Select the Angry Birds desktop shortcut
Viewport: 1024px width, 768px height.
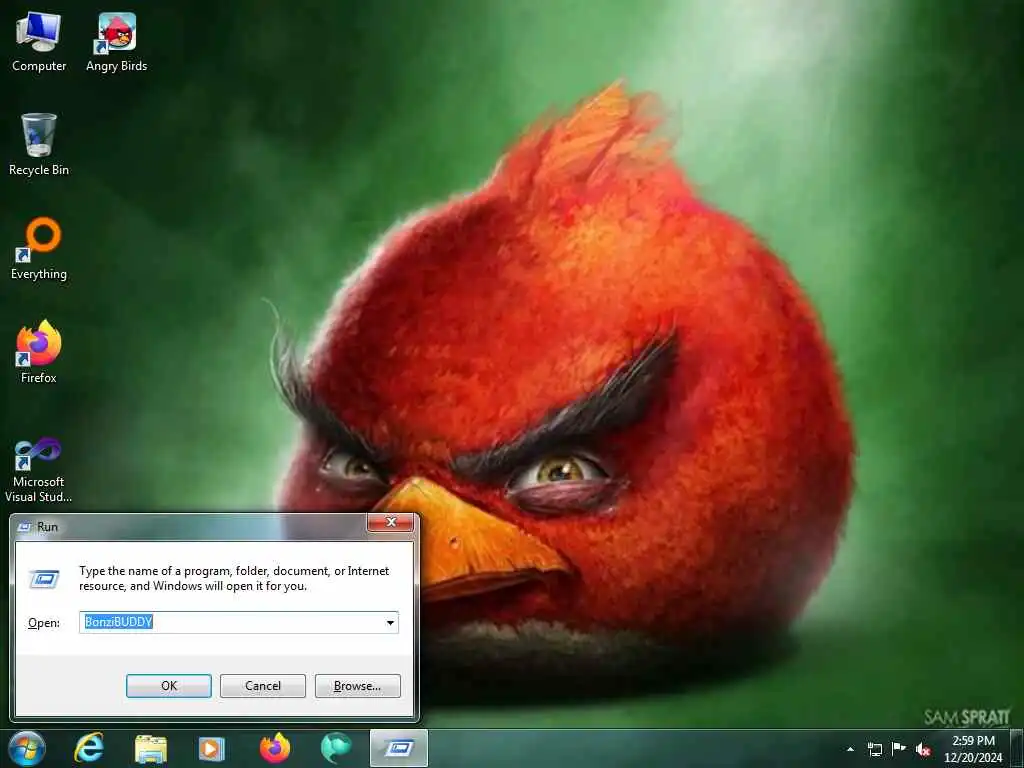(116, 42)
